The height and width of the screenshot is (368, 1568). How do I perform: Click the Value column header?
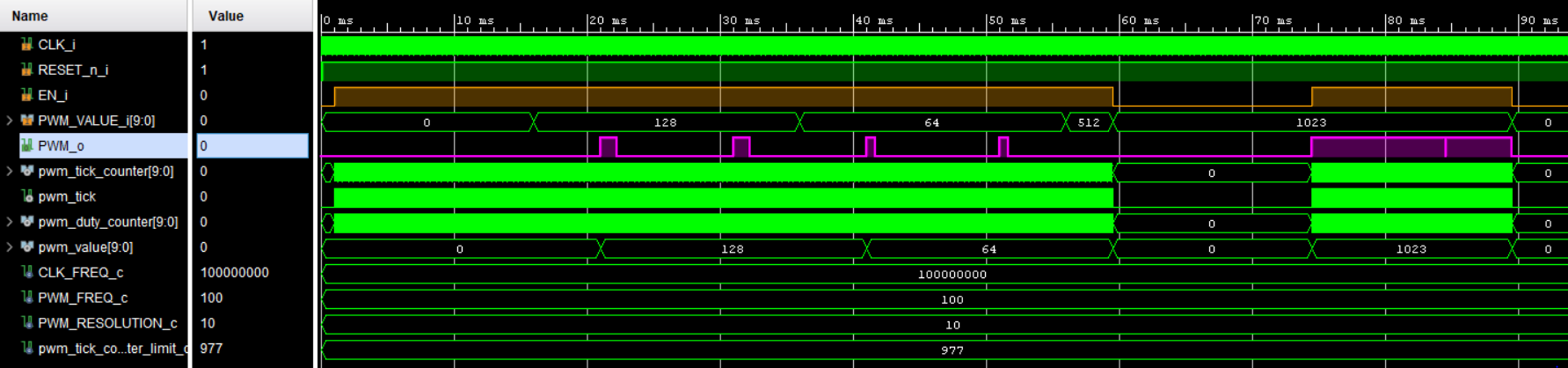(x=226, y=16)
